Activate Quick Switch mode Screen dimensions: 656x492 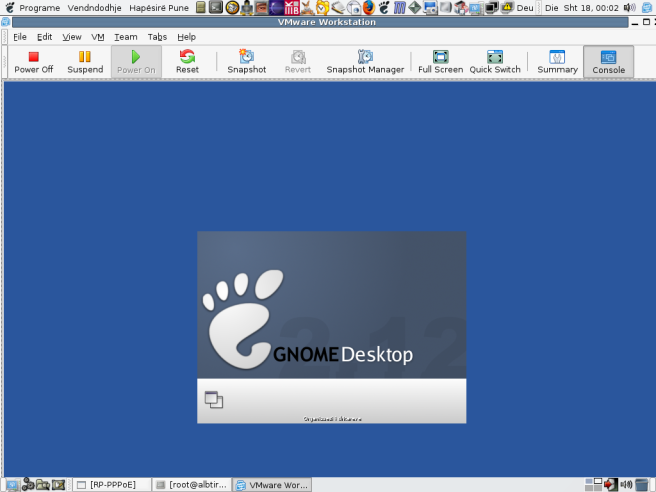[x=495, y=62]
